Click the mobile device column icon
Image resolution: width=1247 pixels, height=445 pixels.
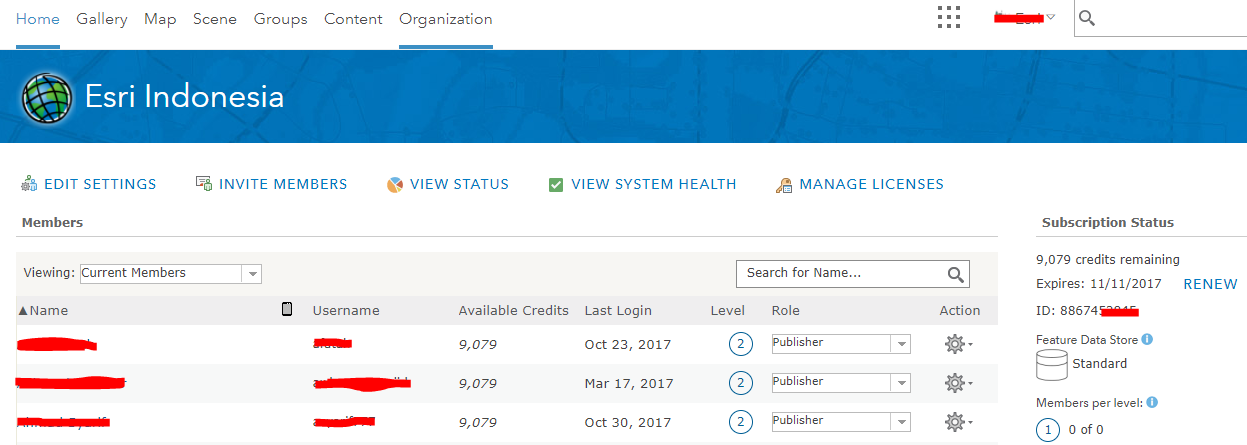tap(287, 309)
